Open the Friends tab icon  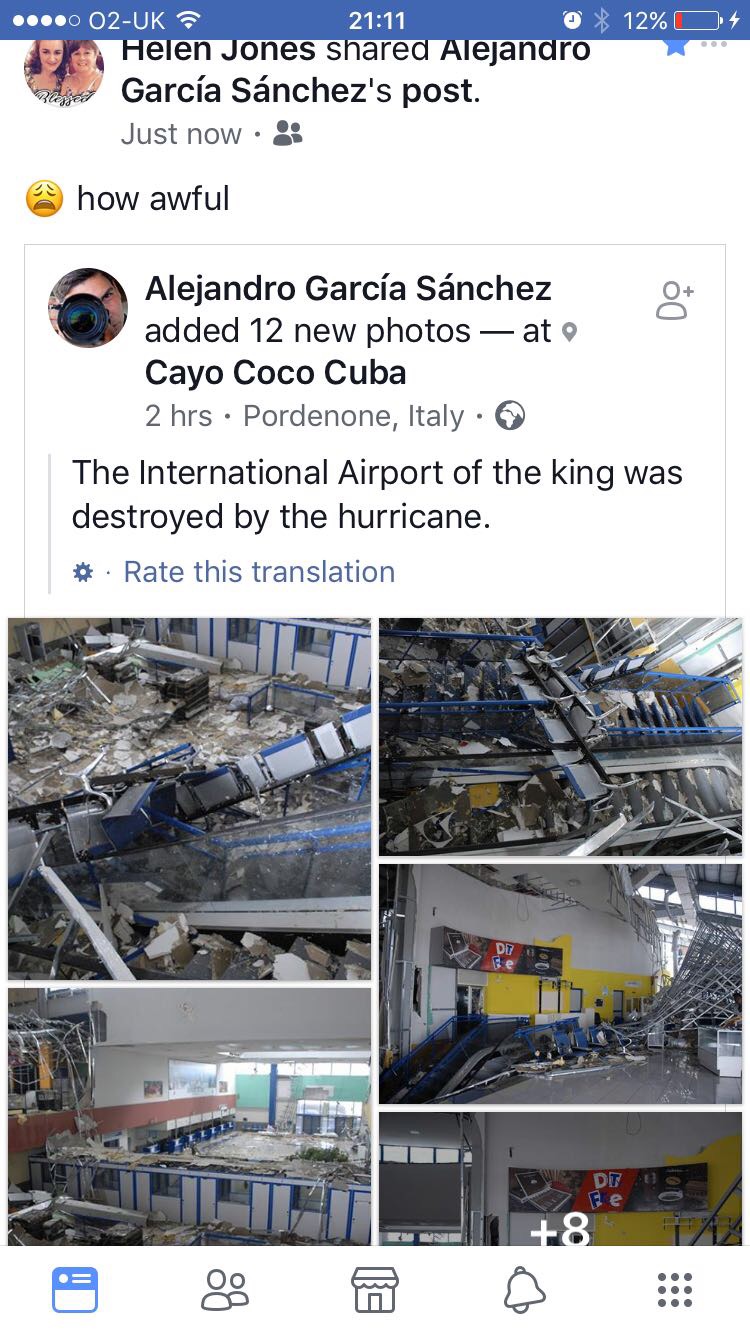225,1290
